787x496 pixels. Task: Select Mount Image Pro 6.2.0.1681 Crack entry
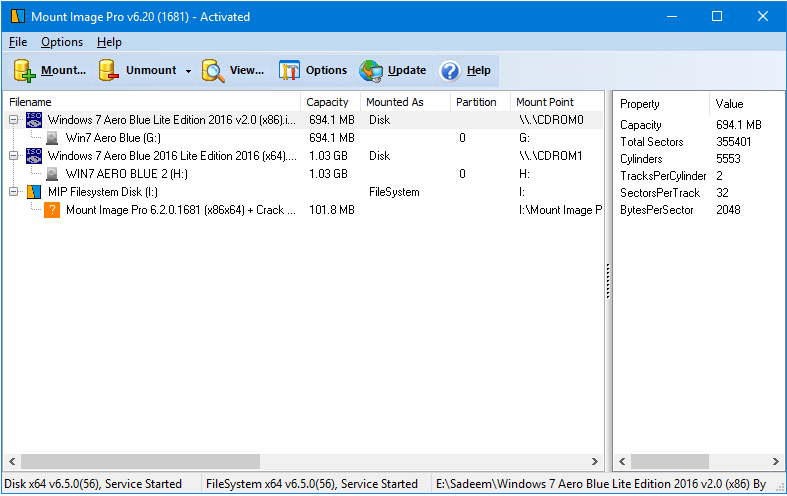[181, 210]
